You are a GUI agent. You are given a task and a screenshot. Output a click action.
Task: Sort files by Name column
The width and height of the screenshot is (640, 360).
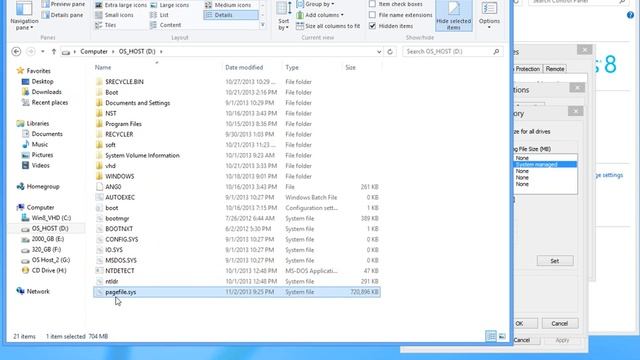click(x=103, y=67)
